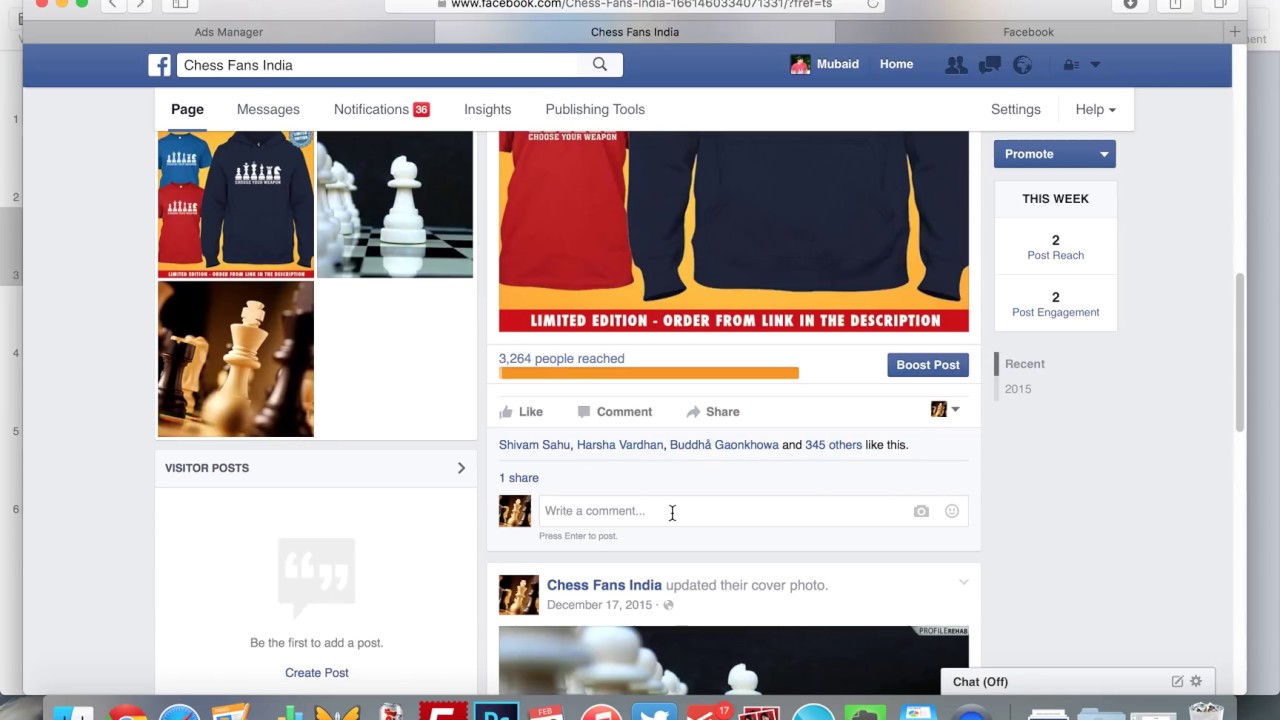Click Mubaid's profile picture icon
The image size is (1280, 720).
800,64
